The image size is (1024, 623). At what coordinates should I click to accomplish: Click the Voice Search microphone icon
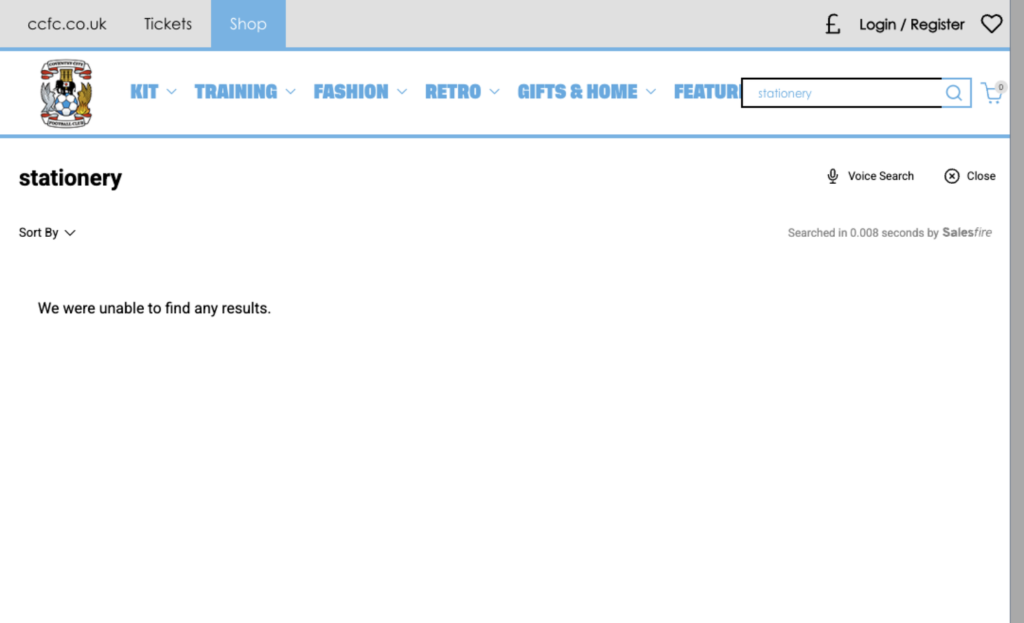[832, 176]
